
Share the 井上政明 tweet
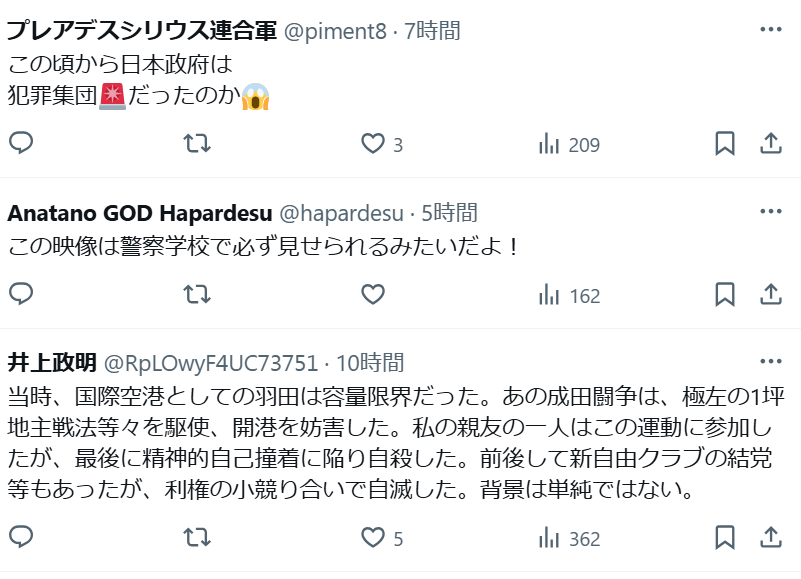[x=771, y=538]
